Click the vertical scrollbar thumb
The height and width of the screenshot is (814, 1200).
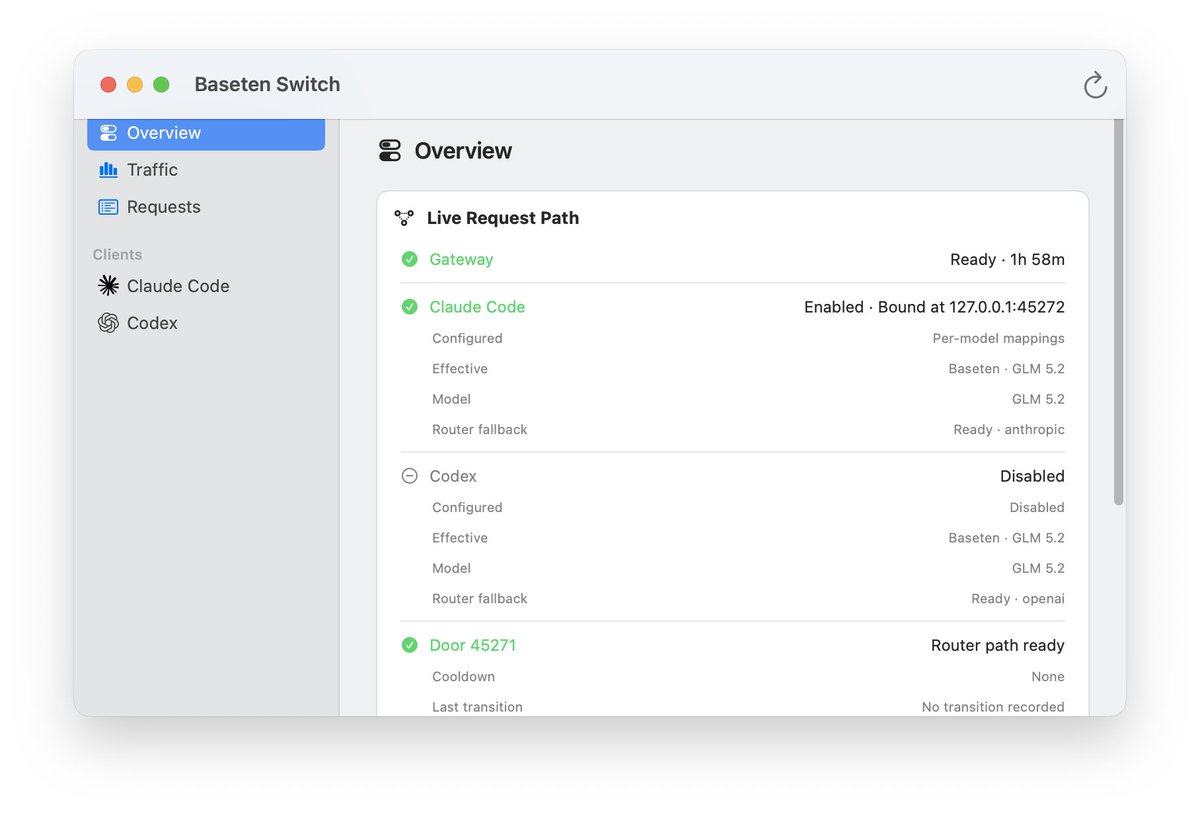point(1119,312)
